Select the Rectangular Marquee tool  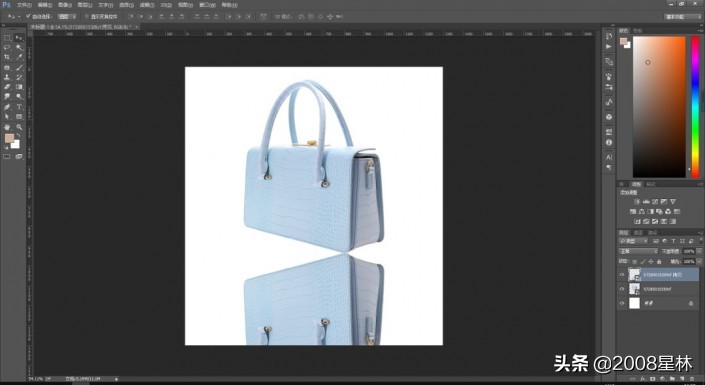point(7,38)
